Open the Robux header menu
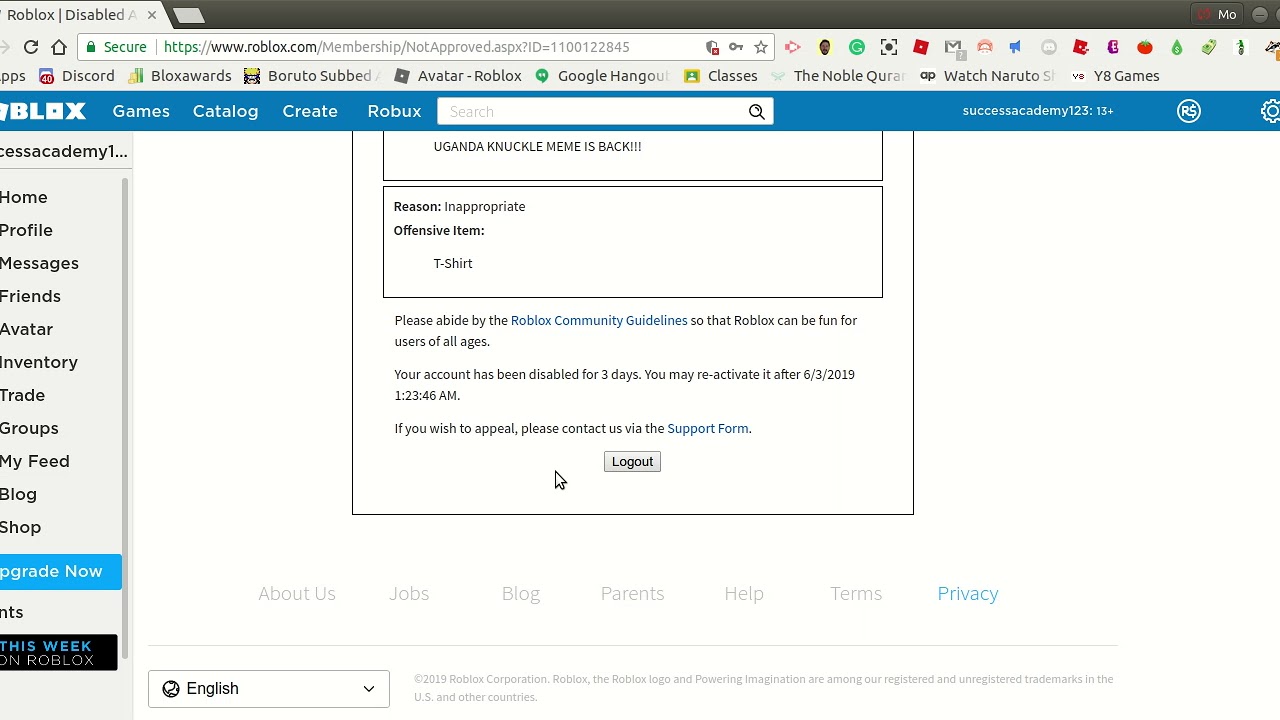 [x=394, y=111]
